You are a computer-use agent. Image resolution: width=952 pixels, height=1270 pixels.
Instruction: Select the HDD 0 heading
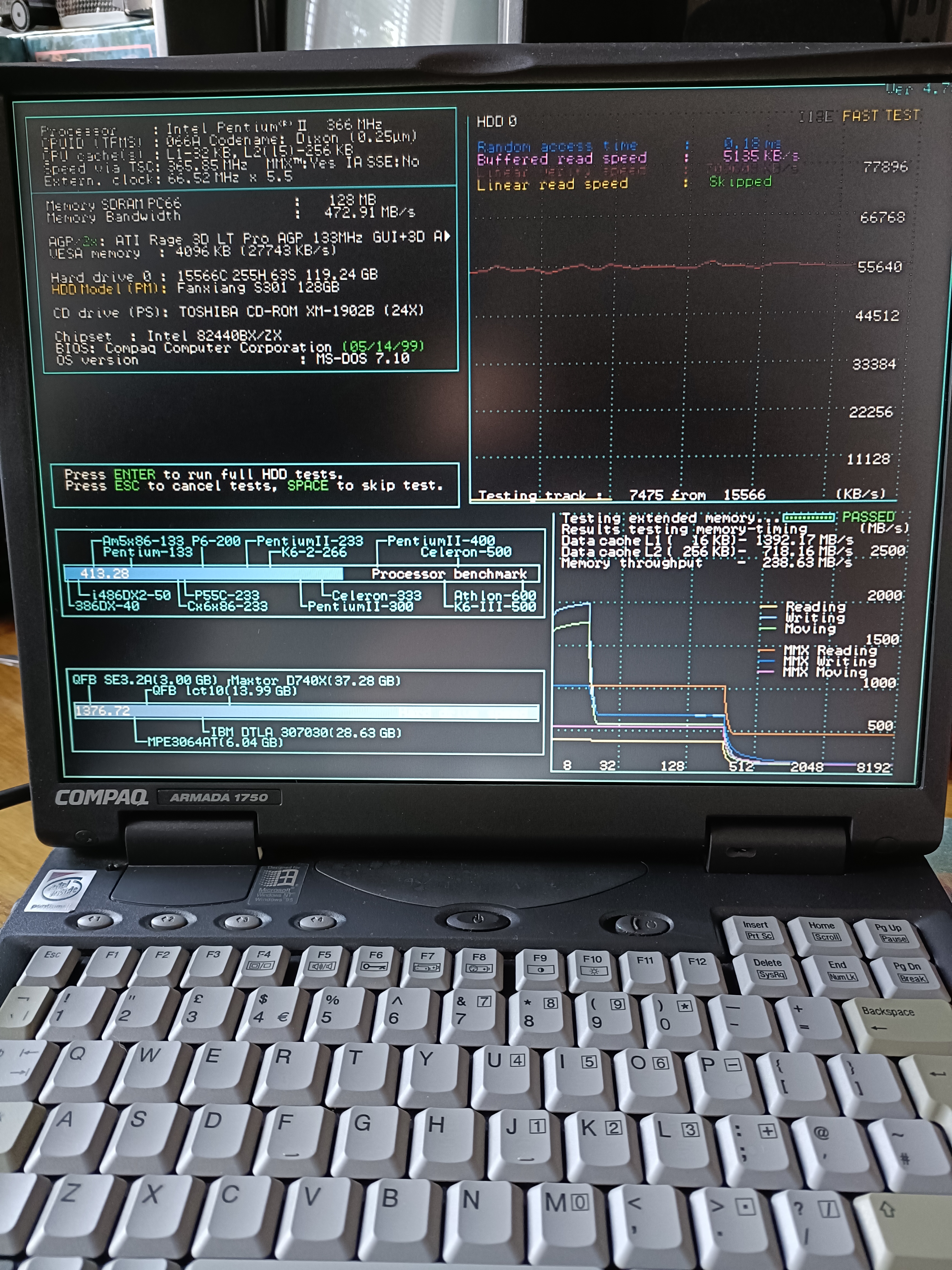tap(496, 121)
